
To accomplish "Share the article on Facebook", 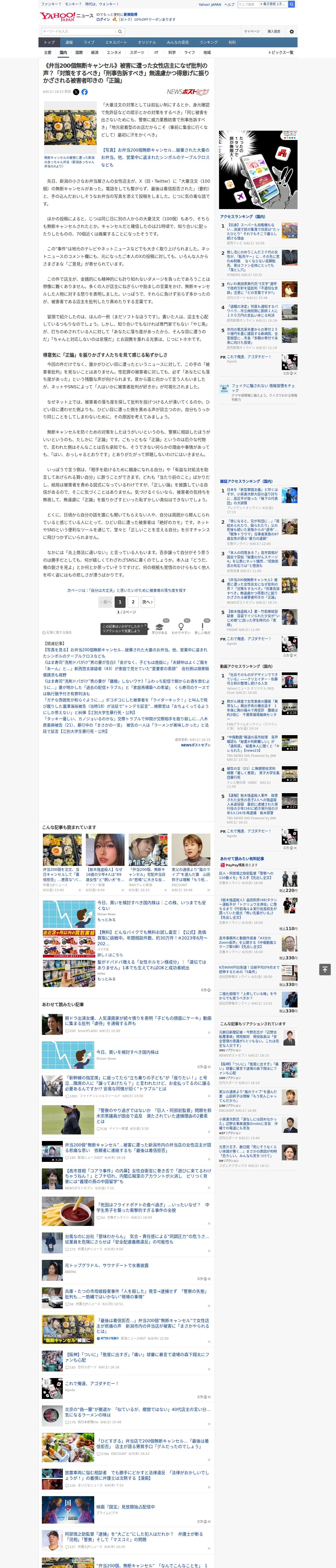I will 84,92.
